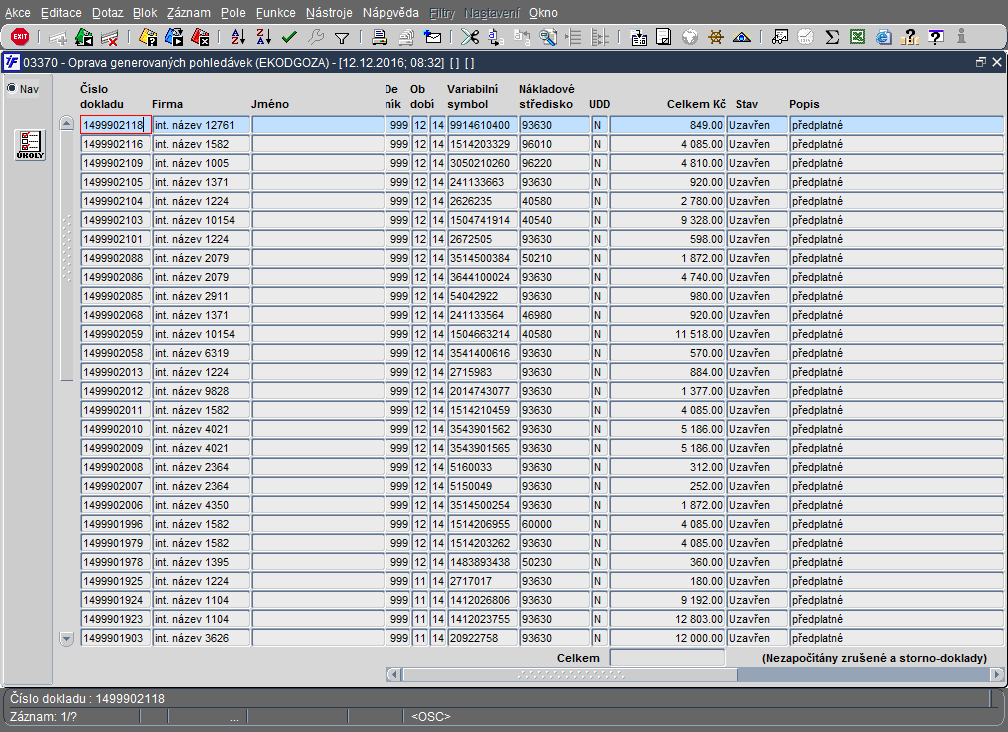Screen dimensions: 1008x732
Task: Sort descending with the Z-A icon
Action: point(264,37)
